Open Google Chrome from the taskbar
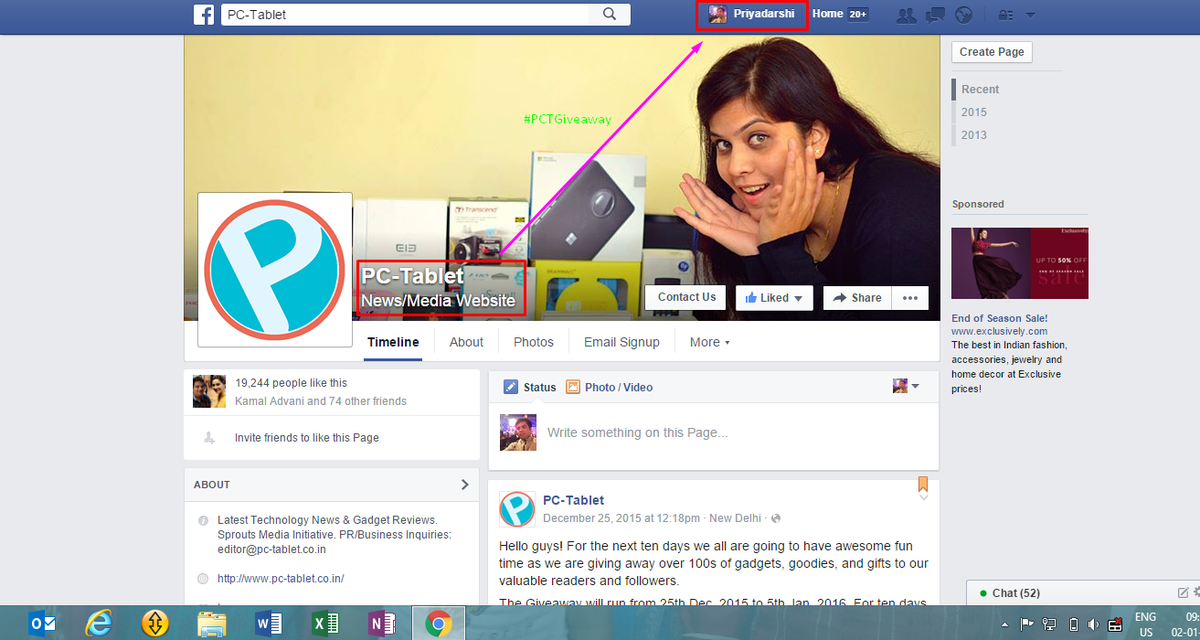This screenshot has width=1200, height=640. (x=437, y=622)
